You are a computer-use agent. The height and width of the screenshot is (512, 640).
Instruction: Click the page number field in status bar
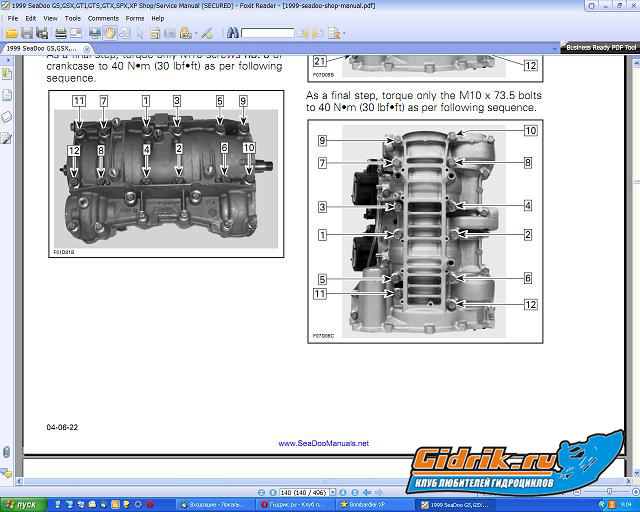(x=275, y=493)
